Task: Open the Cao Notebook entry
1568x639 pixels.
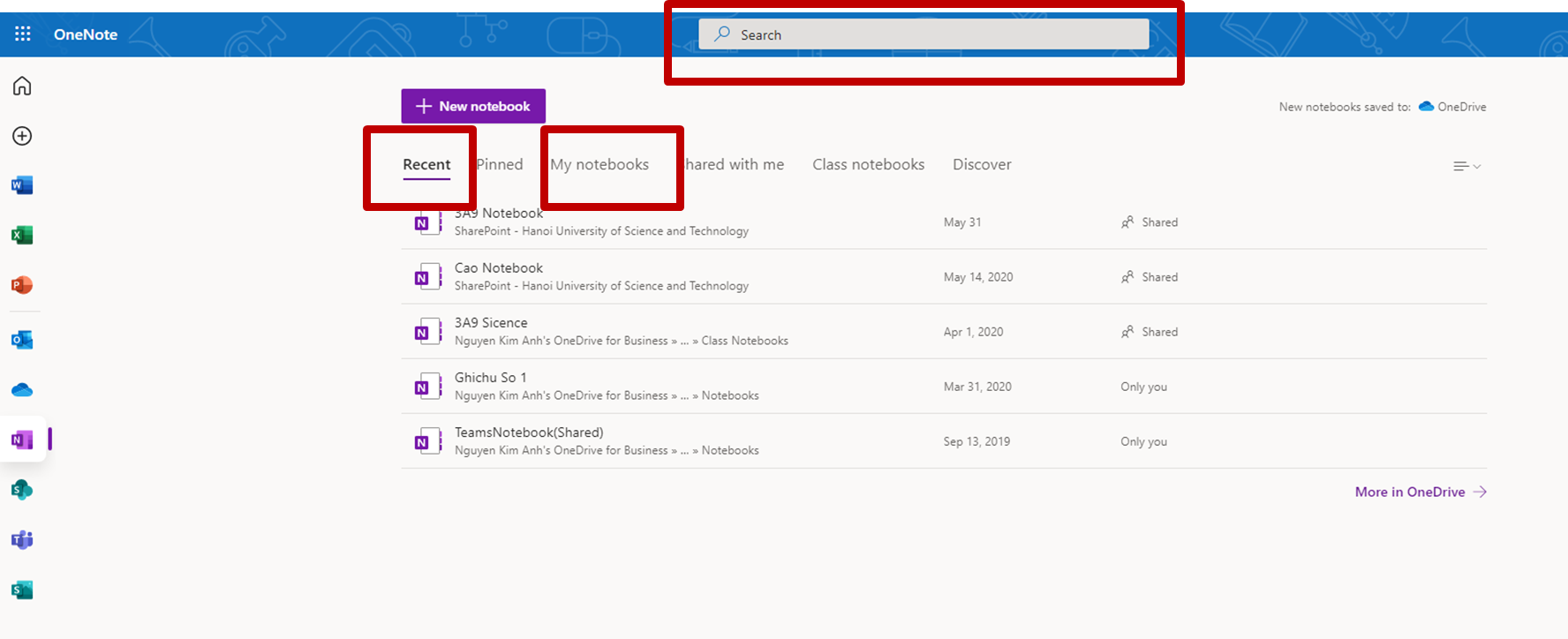Action: tap(499, 268)
